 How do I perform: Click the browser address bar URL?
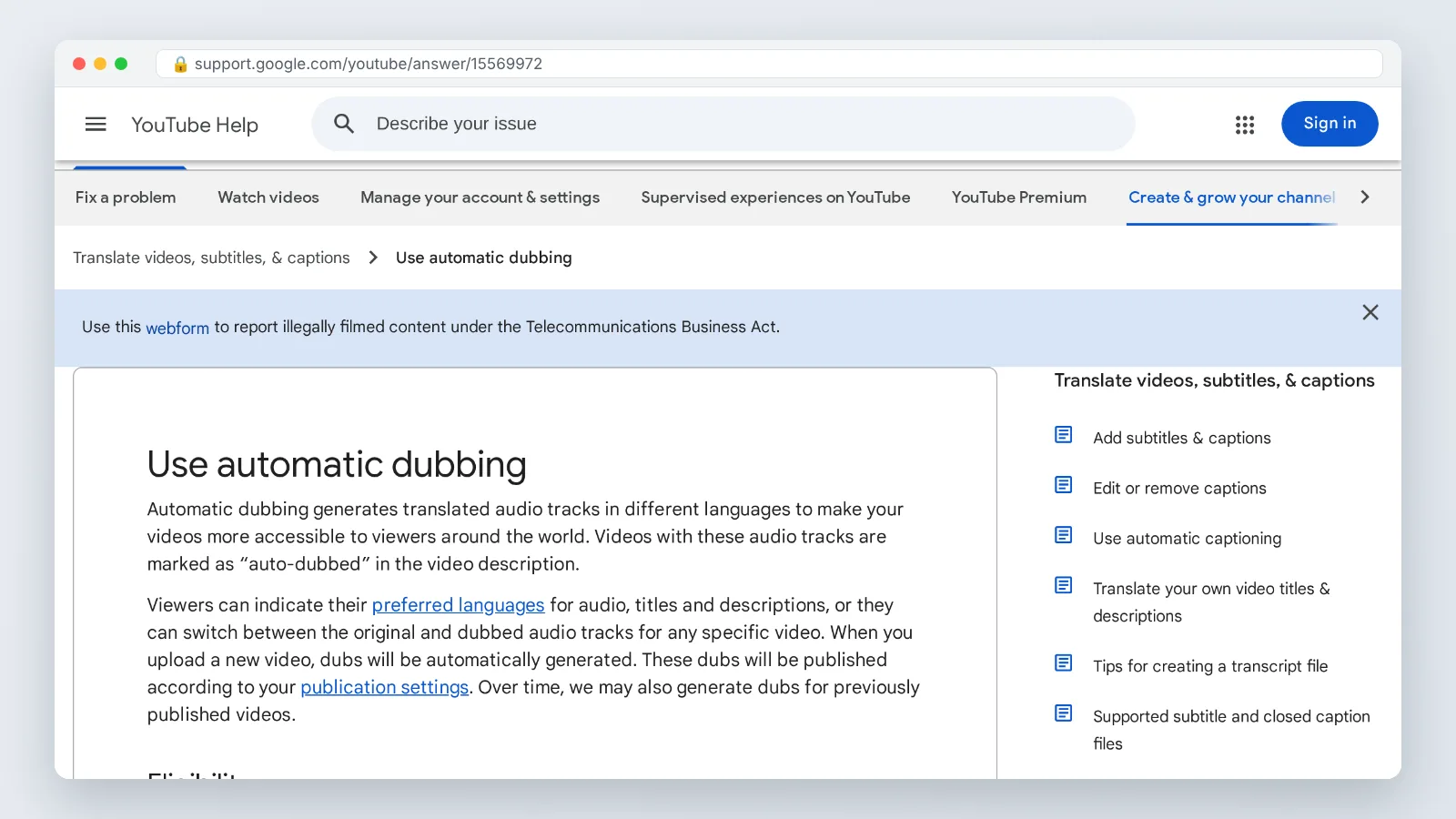(369, 64)
